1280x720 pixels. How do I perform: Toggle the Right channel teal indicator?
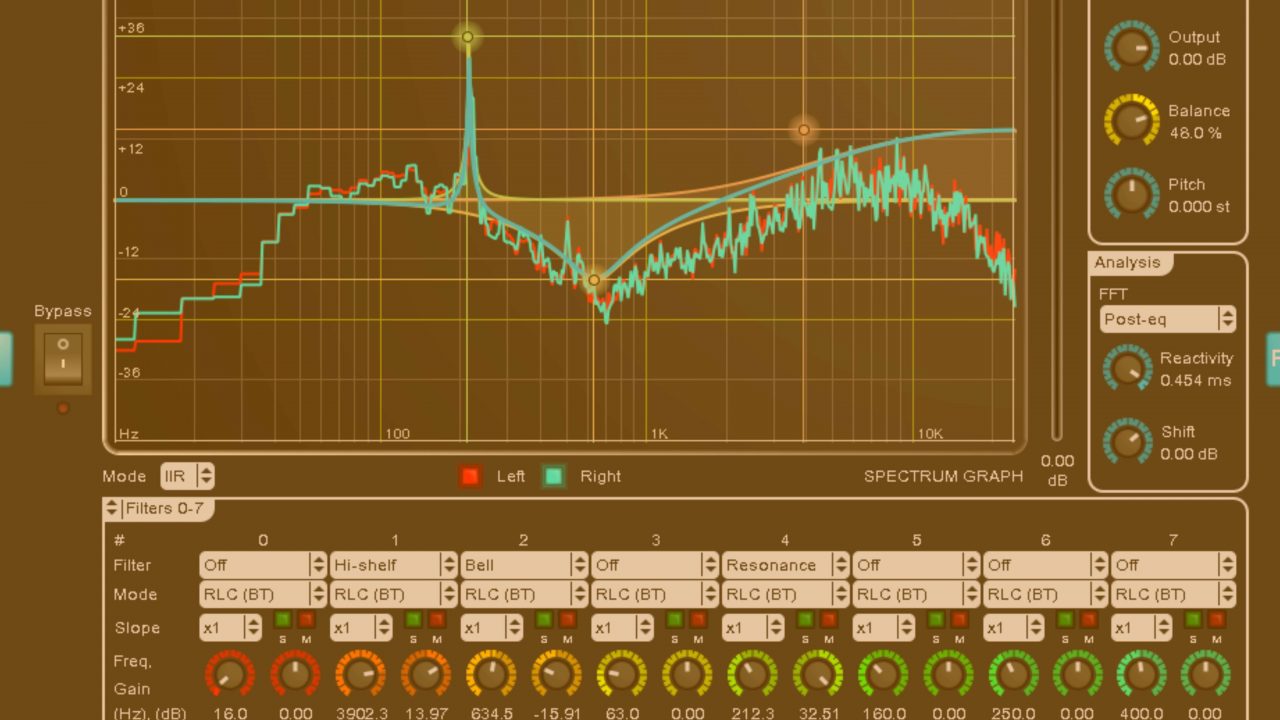(x=554, y=476)
